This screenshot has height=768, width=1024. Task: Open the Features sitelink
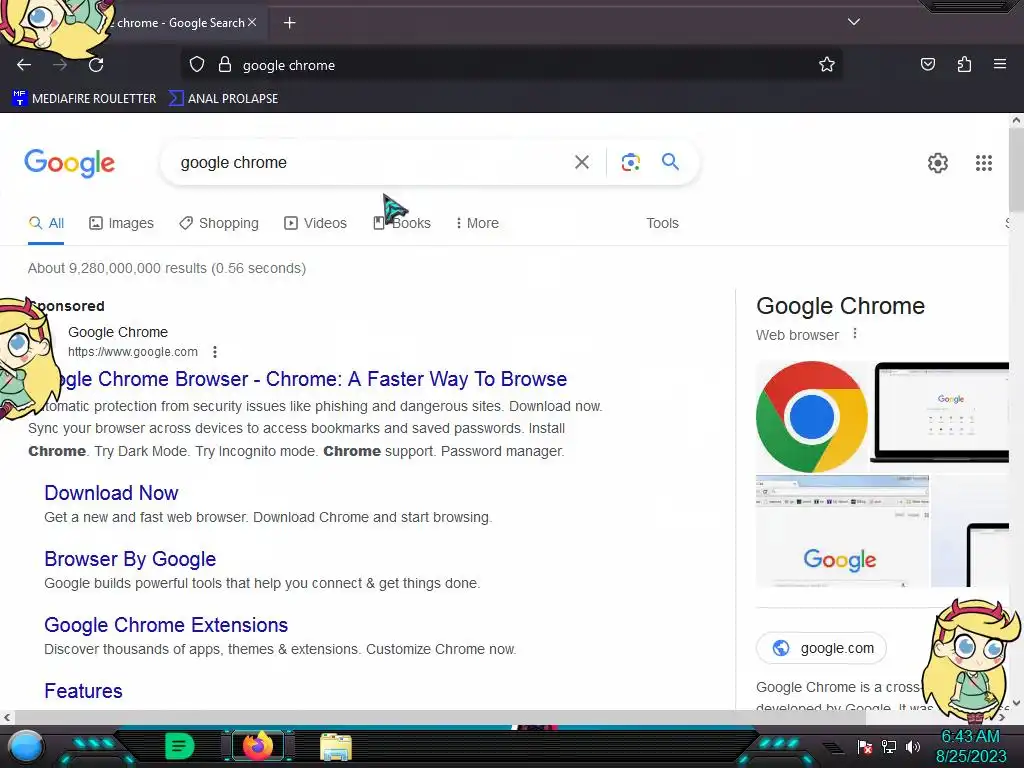coord(83,691)
